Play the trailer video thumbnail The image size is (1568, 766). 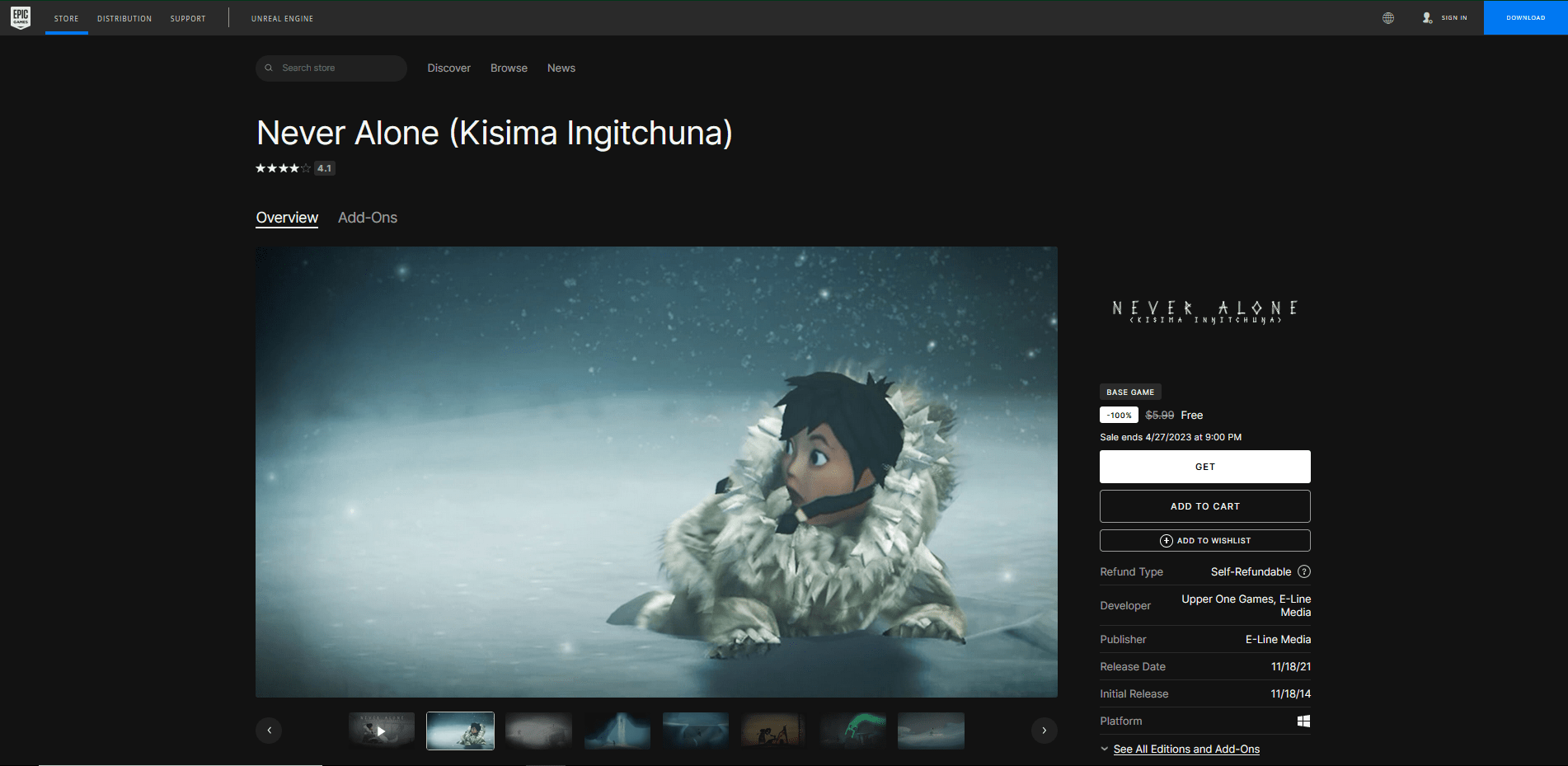[x=382, y=731]
